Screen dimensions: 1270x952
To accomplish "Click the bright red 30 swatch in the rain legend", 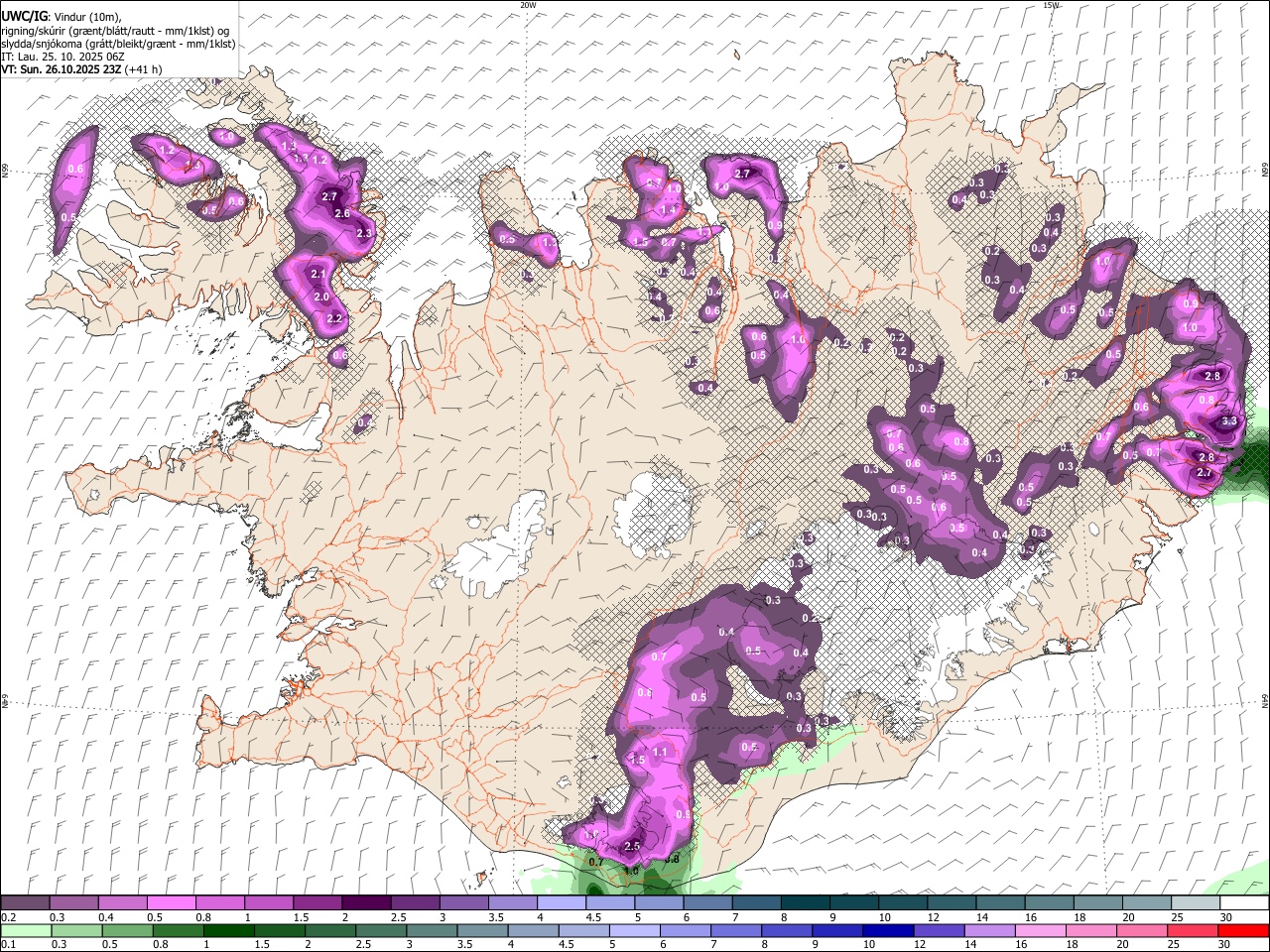I will [x=1242, y=930].
